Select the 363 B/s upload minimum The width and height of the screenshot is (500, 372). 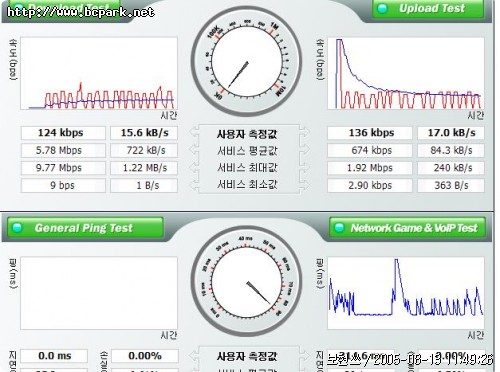[451, 185]
